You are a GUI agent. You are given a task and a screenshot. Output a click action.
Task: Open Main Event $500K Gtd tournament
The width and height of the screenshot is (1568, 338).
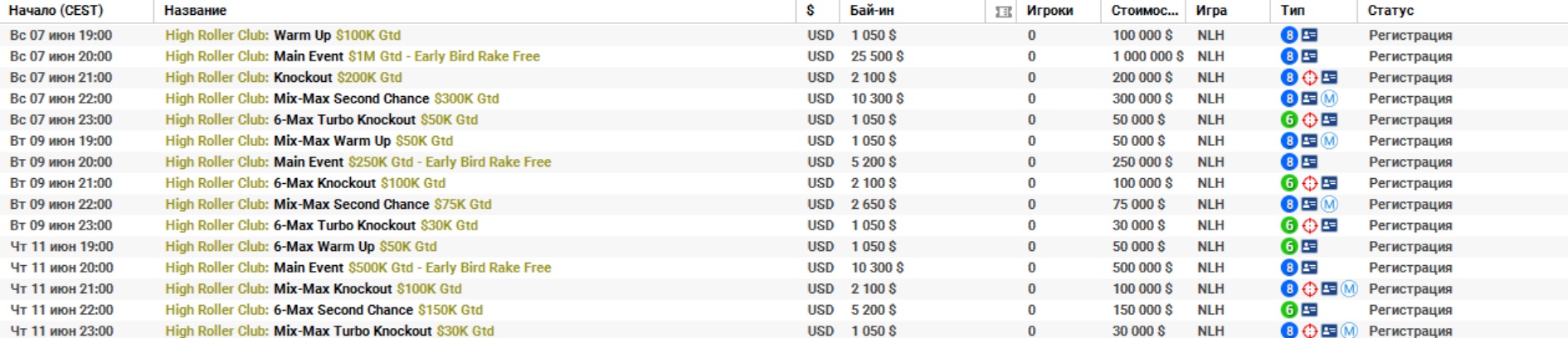pos(358,268)
